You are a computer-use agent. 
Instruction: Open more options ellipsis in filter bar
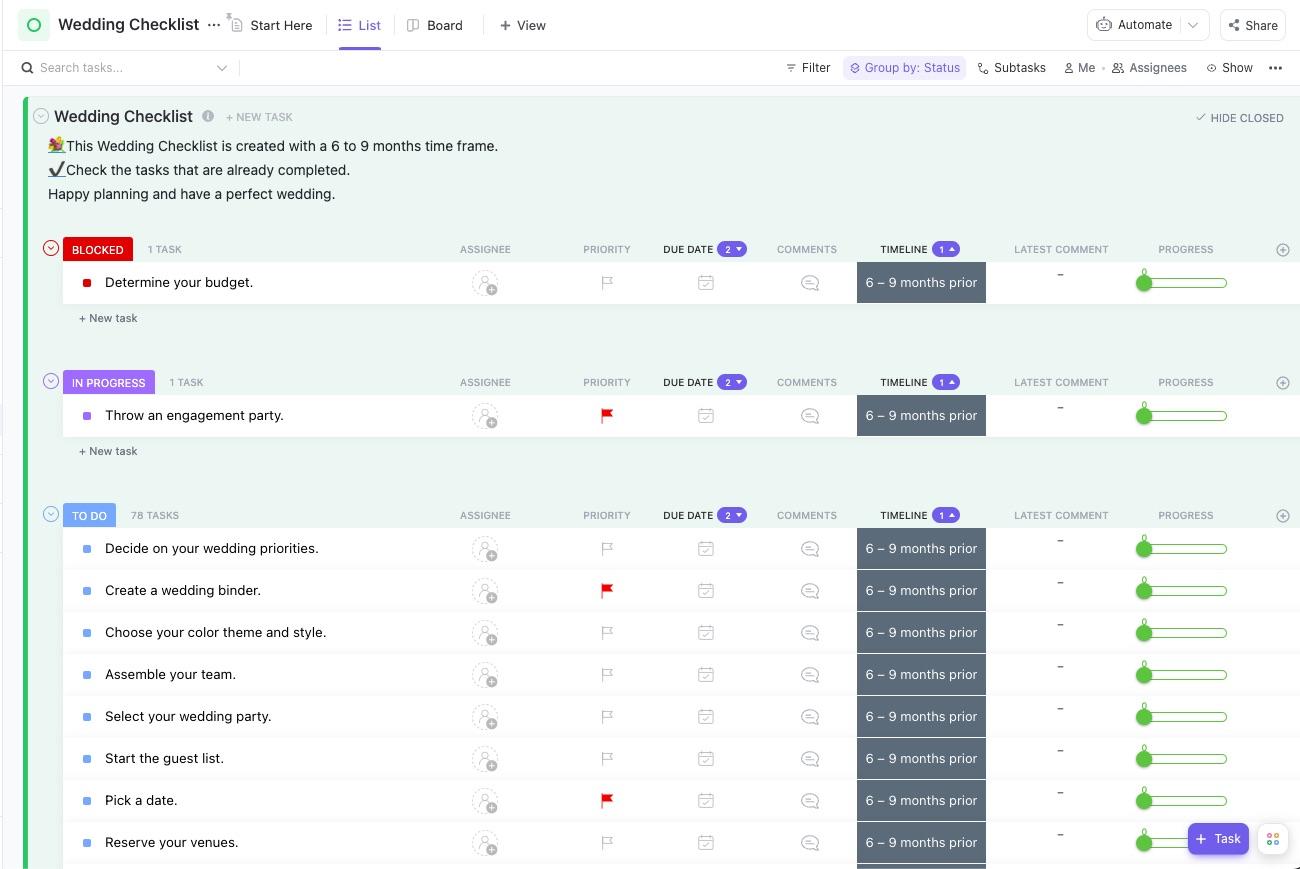(x=1275, y=68)
